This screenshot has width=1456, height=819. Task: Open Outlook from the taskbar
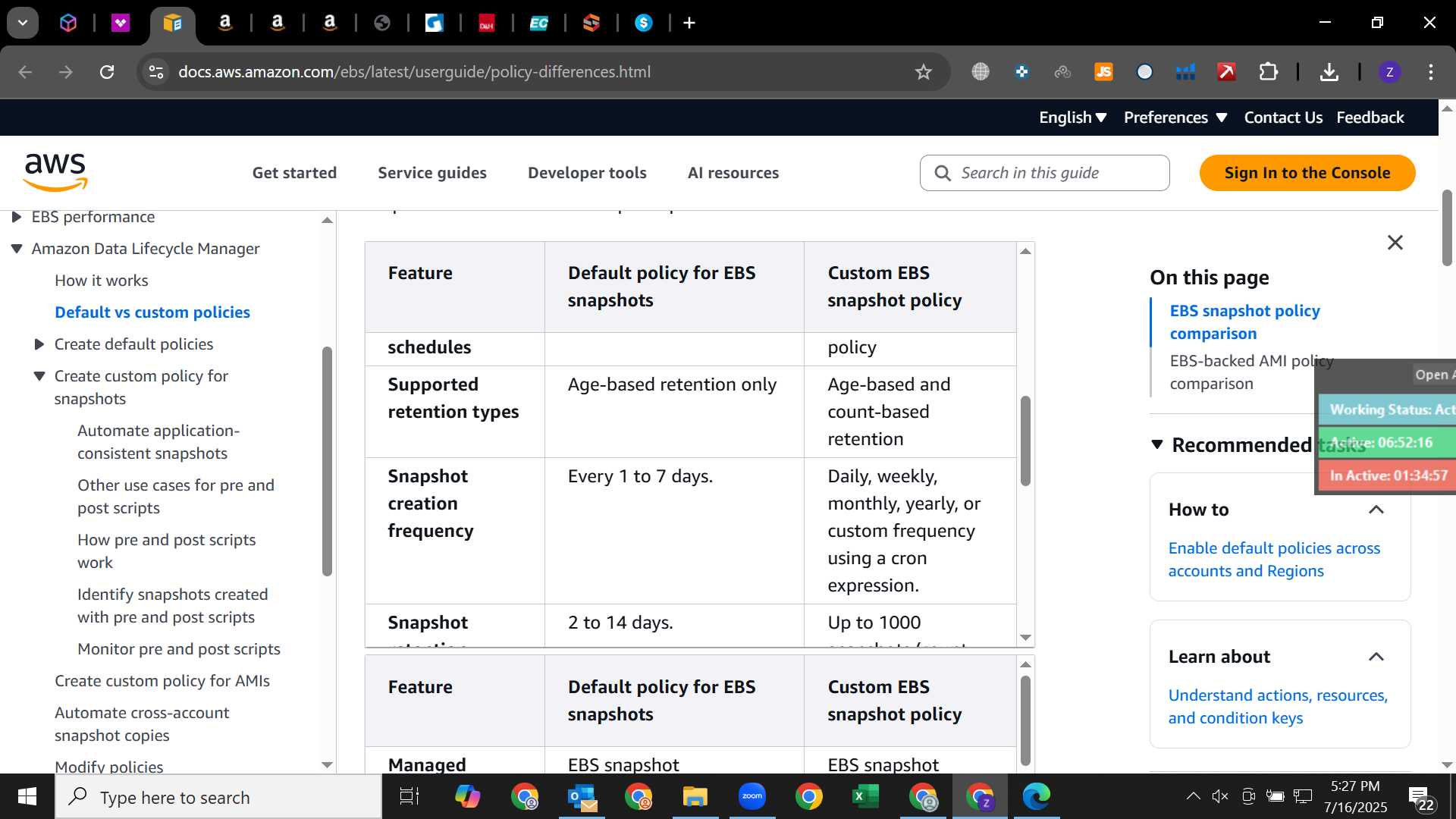(582, 796)
